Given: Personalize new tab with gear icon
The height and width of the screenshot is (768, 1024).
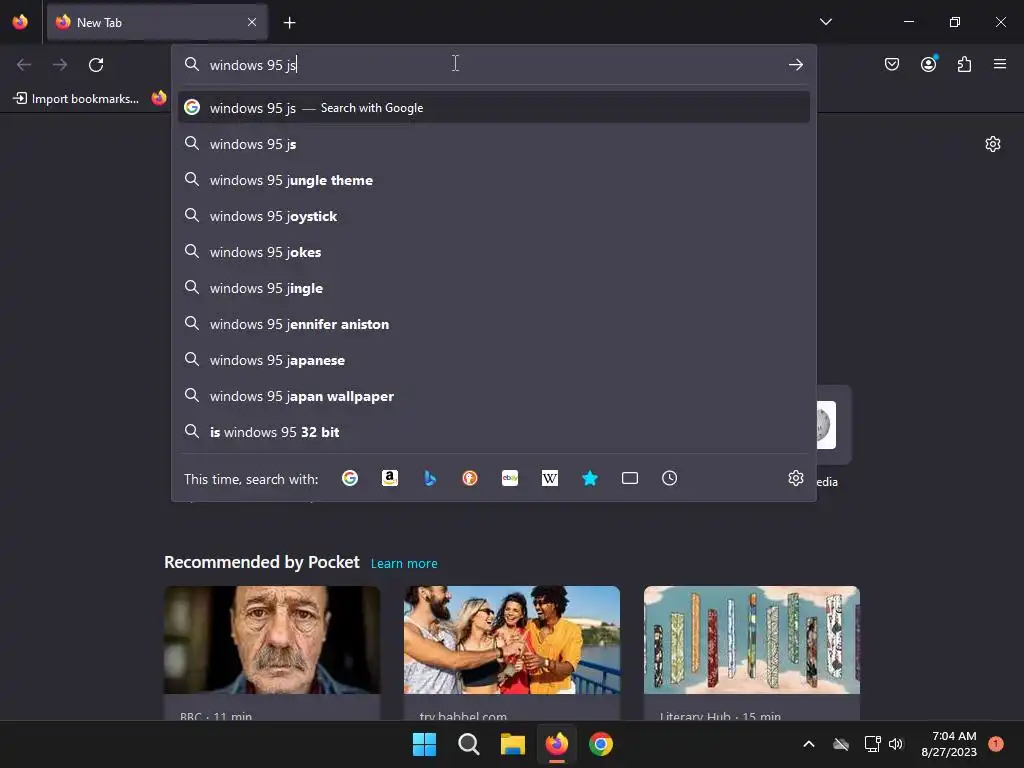Looking at the screenshot, I should pyautogui.click(x=993, y=144).
